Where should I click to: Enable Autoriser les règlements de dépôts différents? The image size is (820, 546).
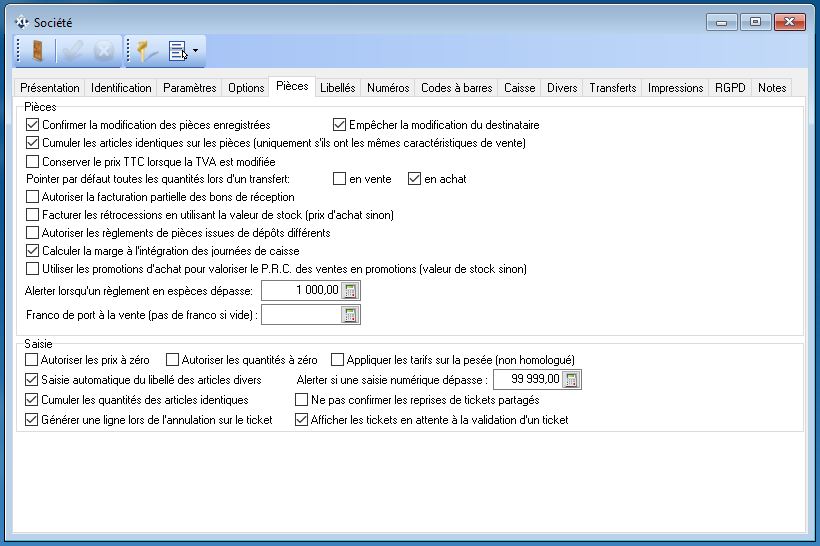point(32,233)
